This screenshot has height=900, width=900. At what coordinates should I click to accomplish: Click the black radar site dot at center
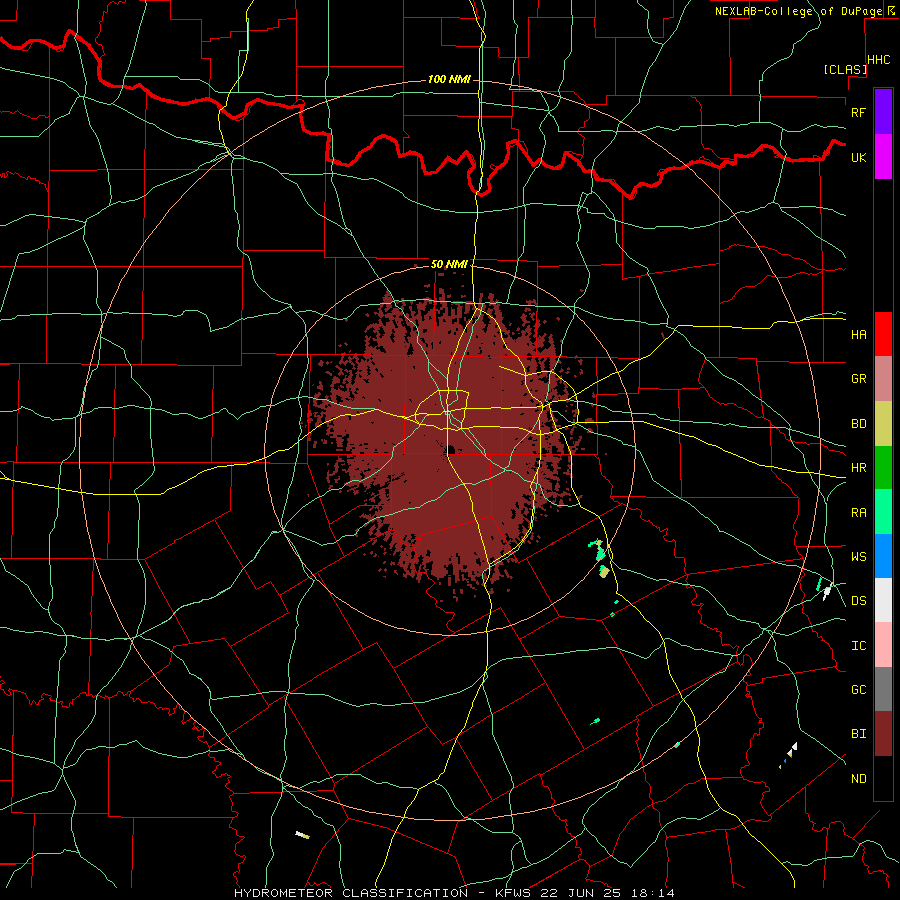point(451,449)
